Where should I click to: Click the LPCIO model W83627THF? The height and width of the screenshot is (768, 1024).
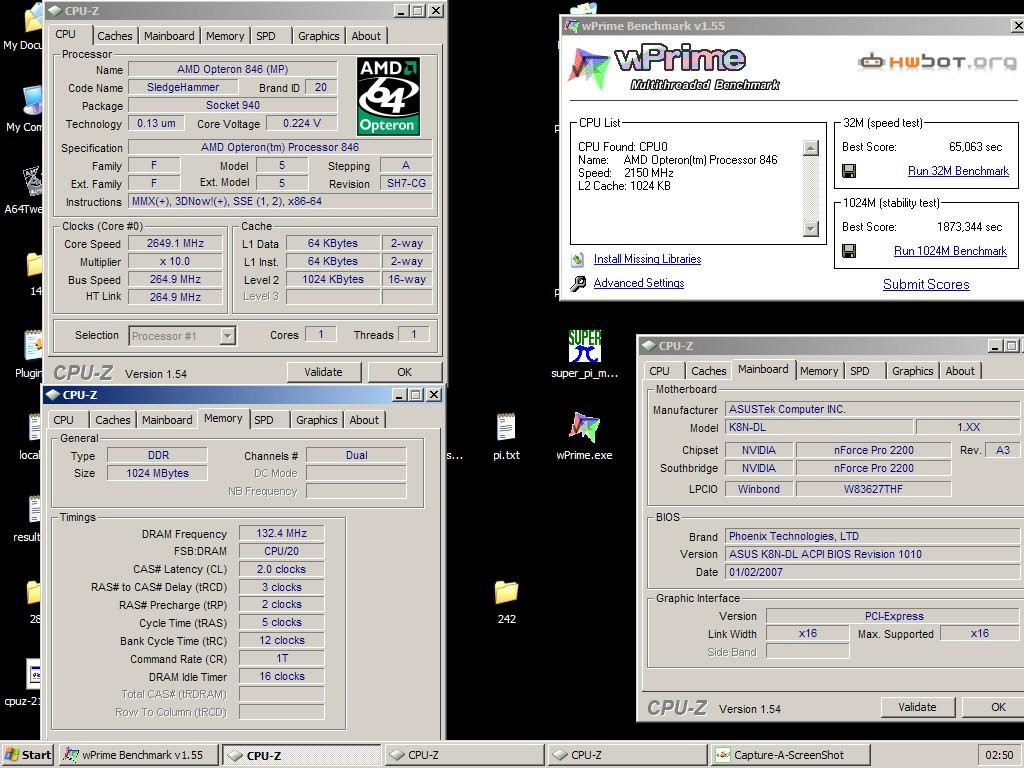[873, 489]
